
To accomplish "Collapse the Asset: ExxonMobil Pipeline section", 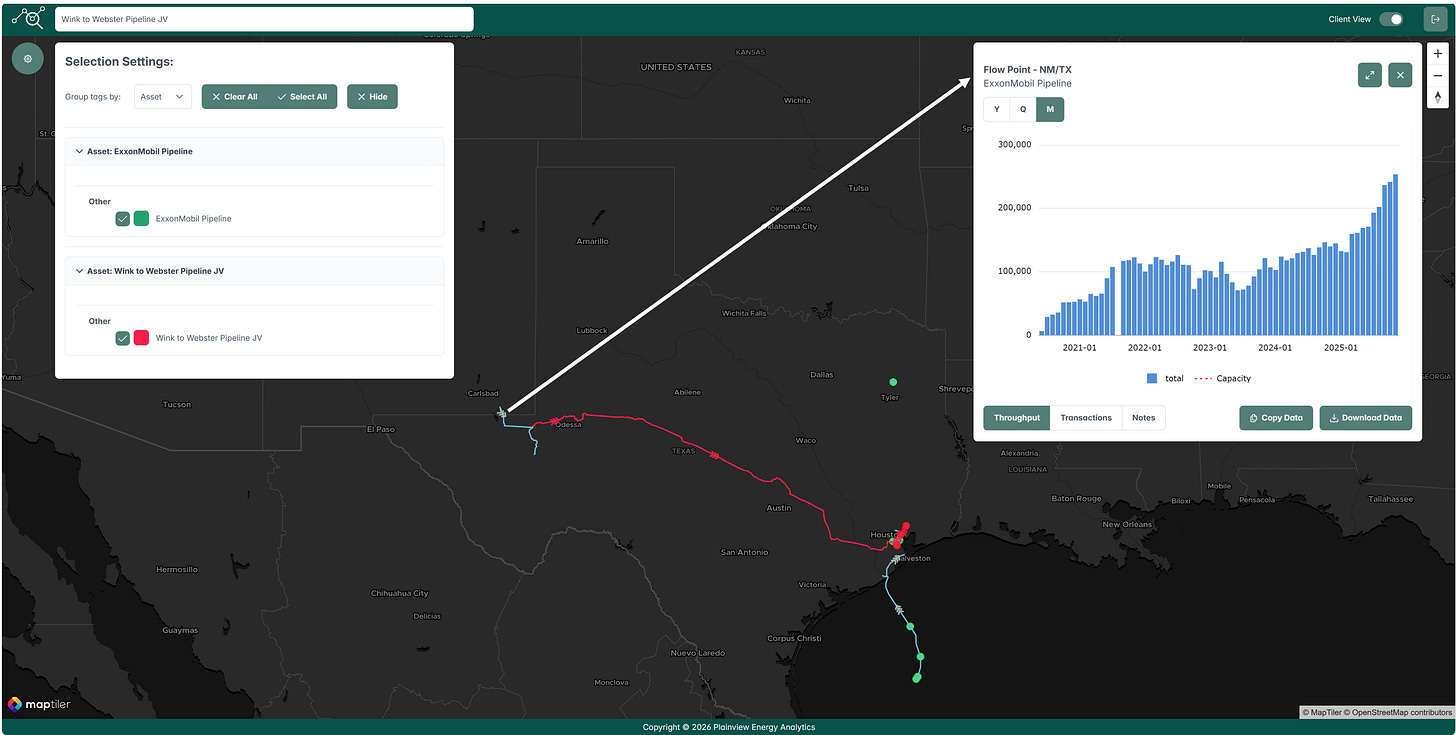I will point(254,151).
